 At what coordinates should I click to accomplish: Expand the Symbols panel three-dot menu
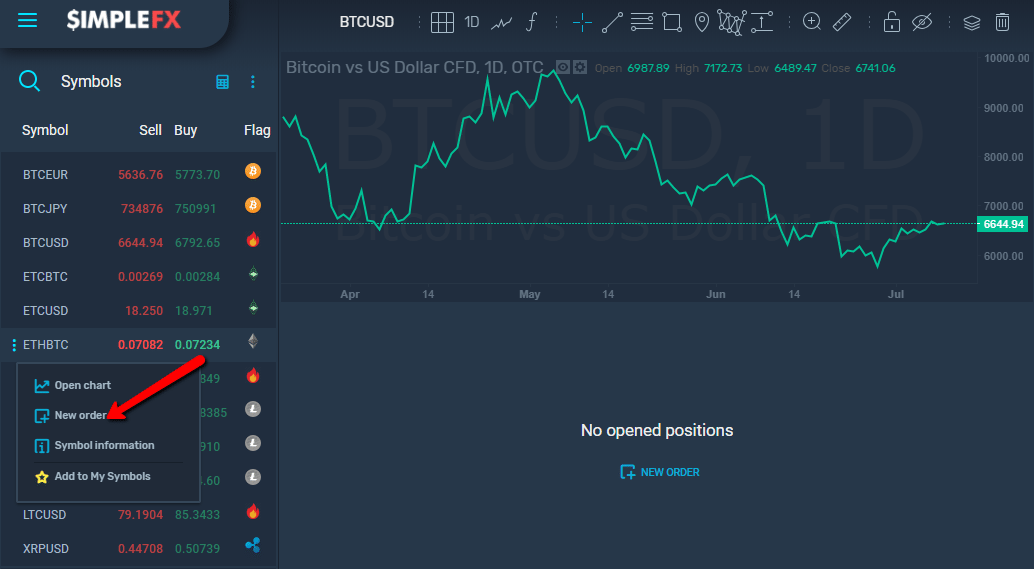click(x=253, y=82)
